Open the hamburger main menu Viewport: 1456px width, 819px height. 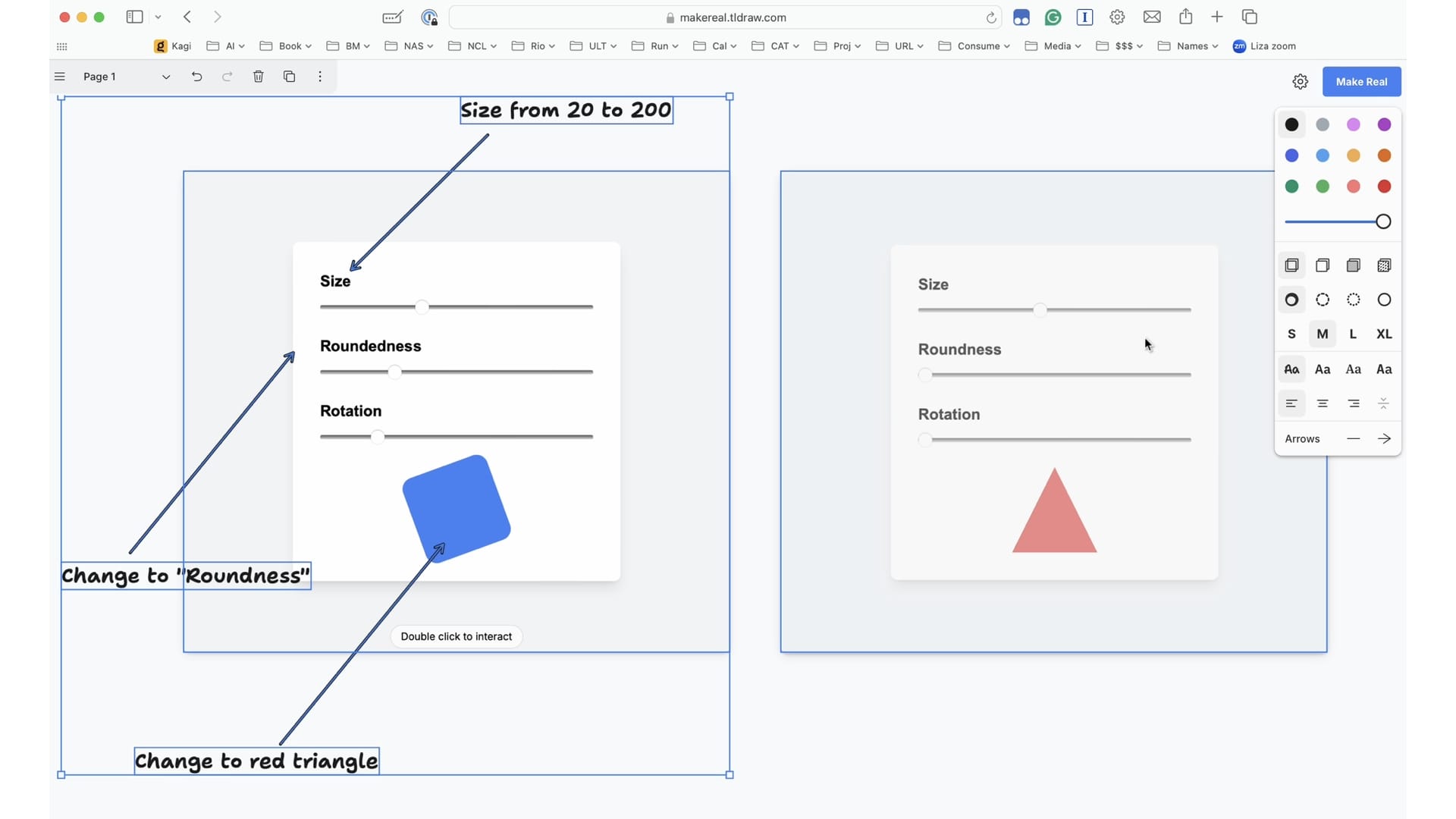pyautogui.click(x=60, y=77)
